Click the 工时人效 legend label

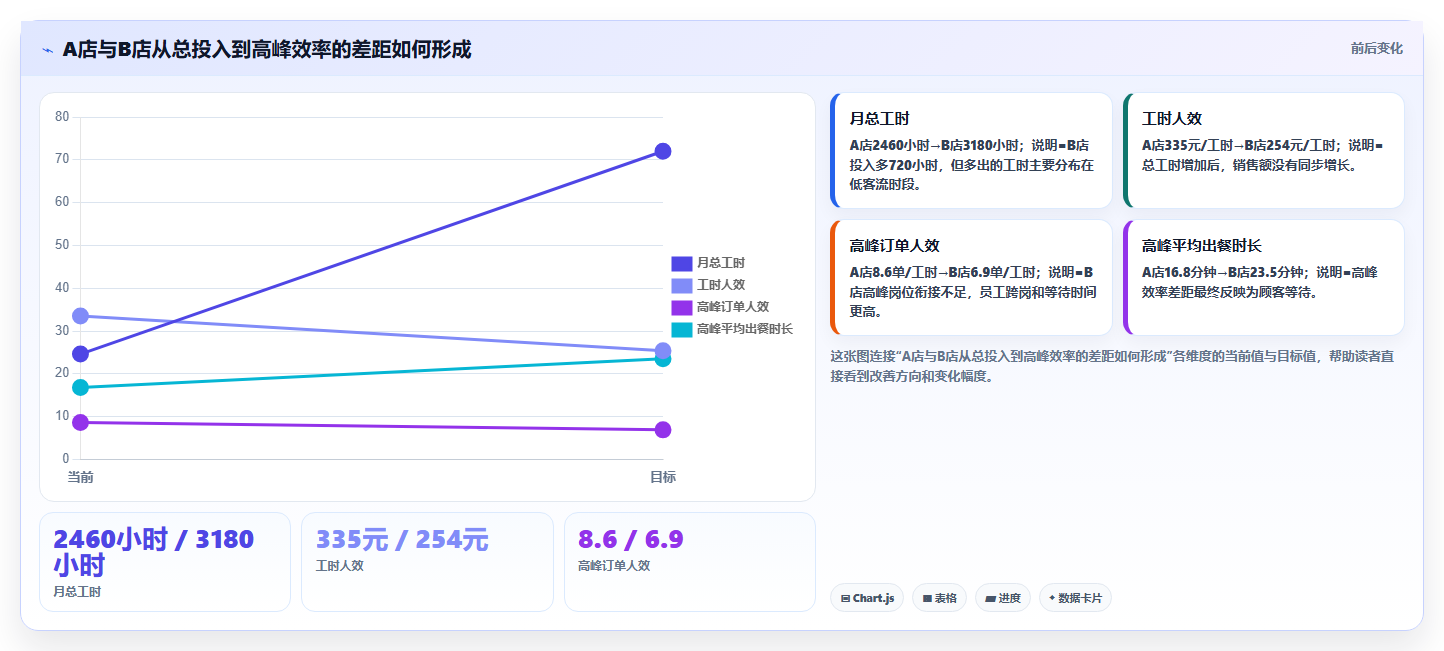721,285
